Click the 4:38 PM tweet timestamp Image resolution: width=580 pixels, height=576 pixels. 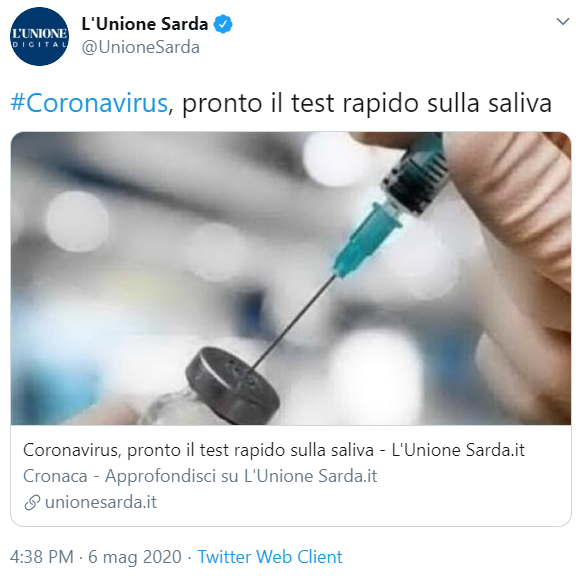[x=42, y=557]
